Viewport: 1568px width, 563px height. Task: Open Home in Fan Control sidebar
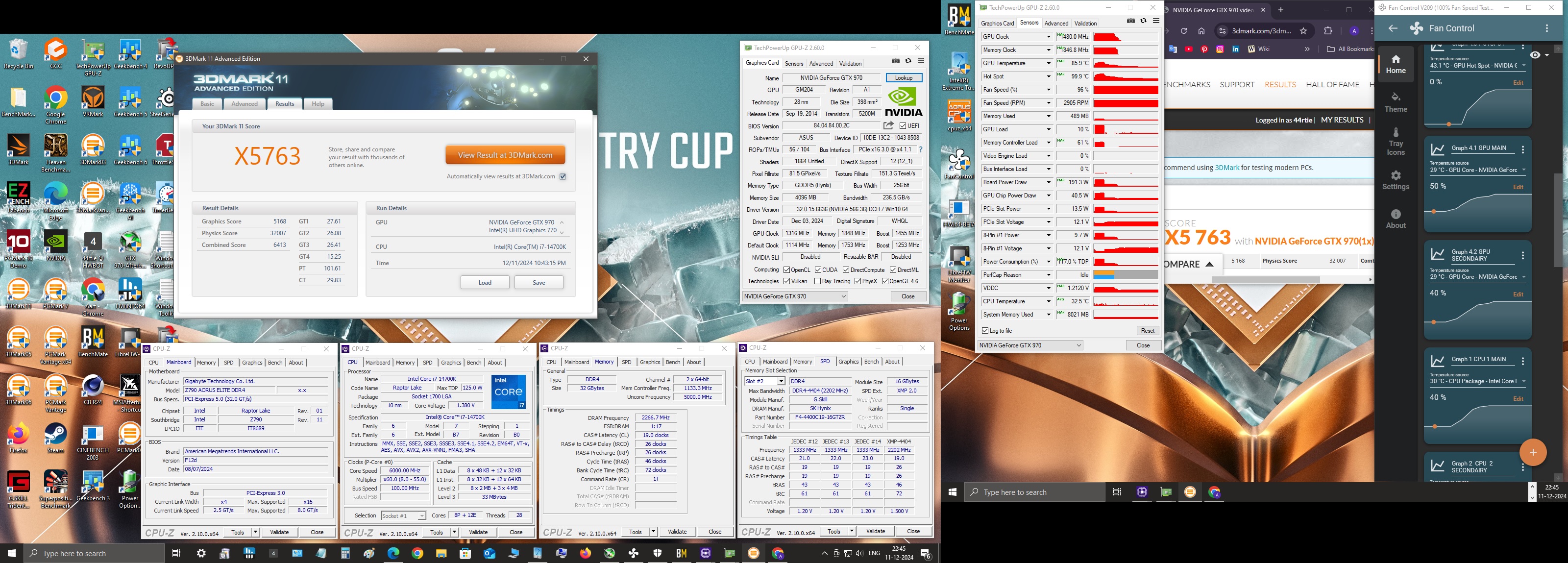(x=1396, y=64)
